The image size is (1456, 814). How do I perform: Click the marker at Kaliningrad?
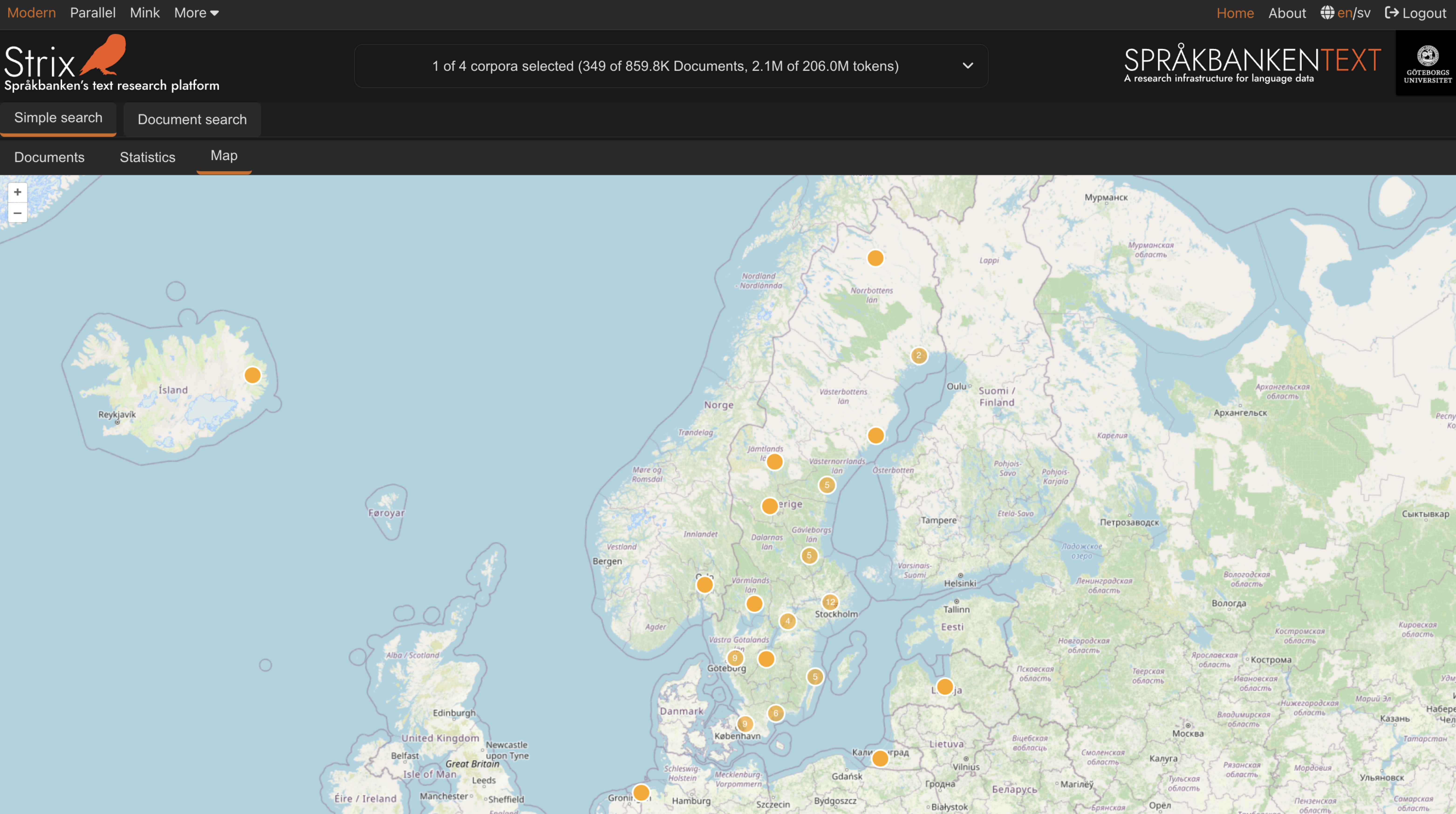pyautogui.click(x=880, y=759)
